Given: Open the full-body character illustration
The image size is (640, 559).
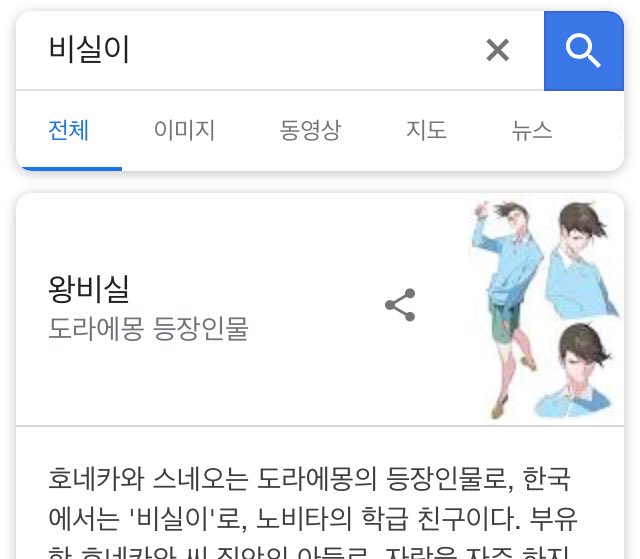Looking at the screenshot, I should tap(505, 309).
